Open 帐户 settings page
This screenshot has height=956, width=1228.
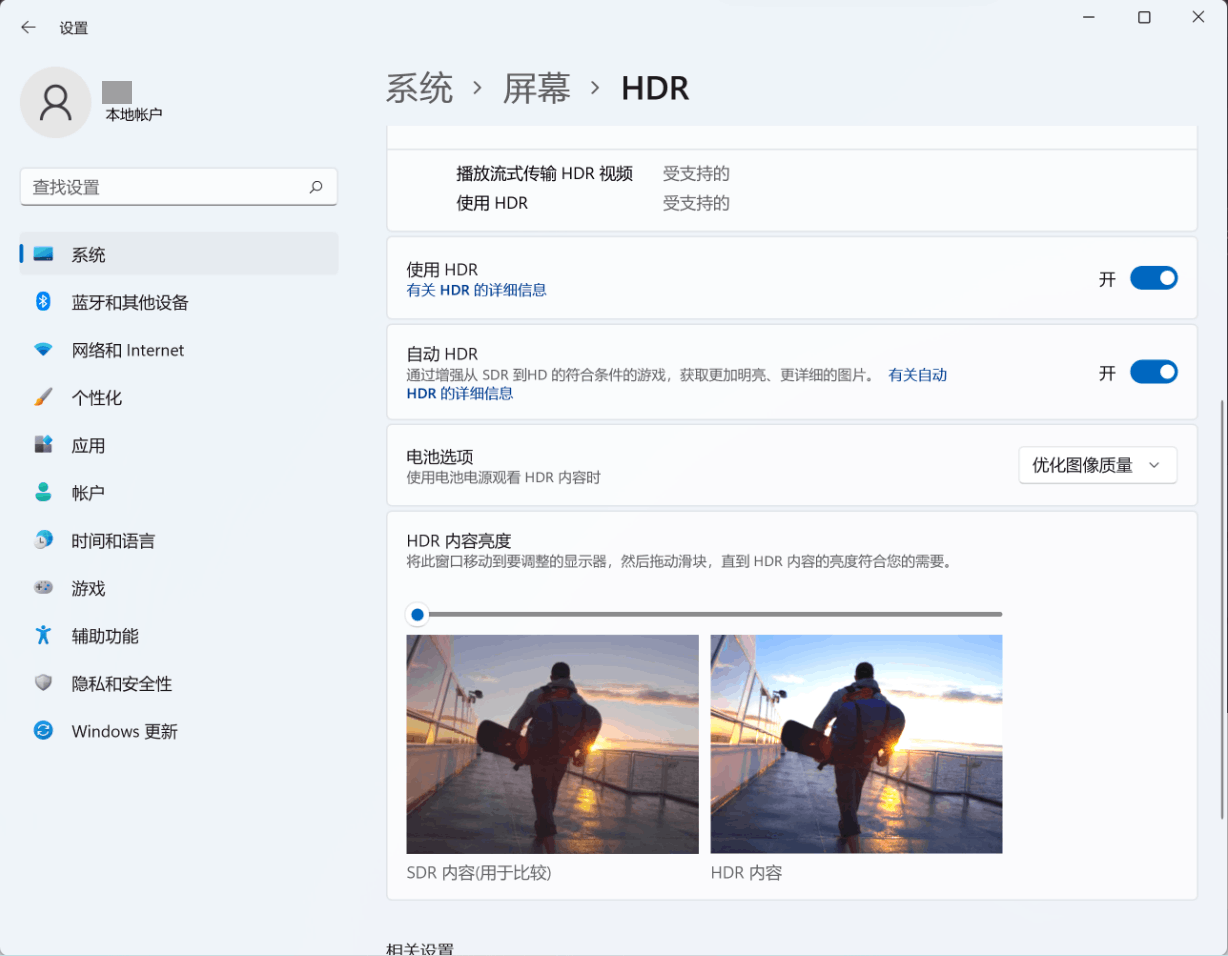click(x=179, y=493)
